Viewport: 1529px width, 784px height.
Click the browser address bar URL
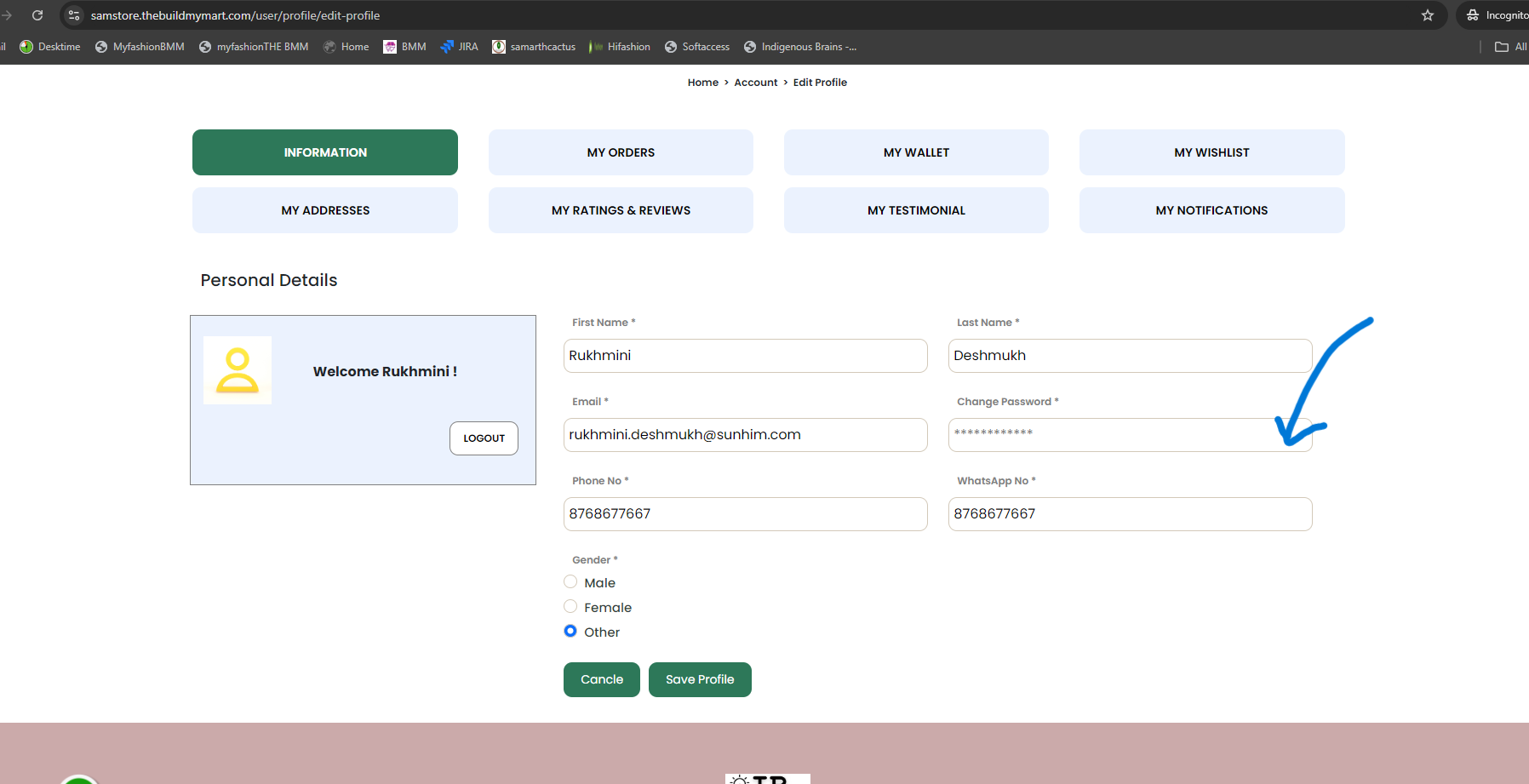[x=235, y=15]
